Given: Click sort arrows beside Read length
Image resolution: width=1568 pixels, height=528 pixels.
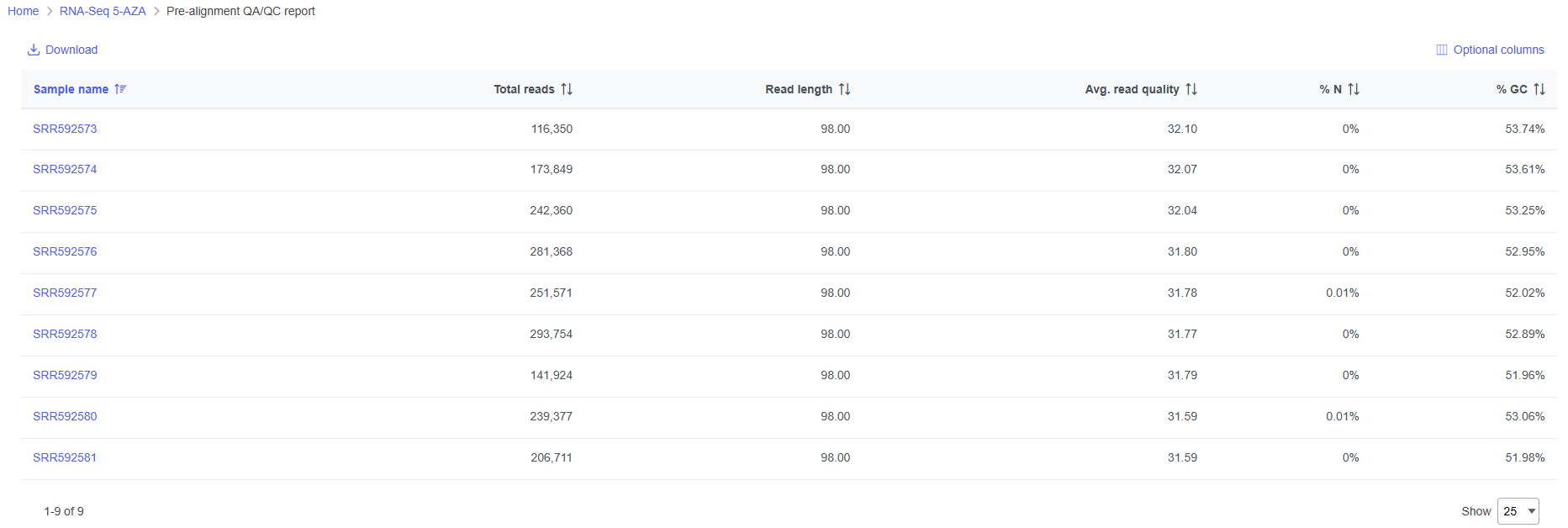Looking at the screenshot, I should tap(844, 89).
